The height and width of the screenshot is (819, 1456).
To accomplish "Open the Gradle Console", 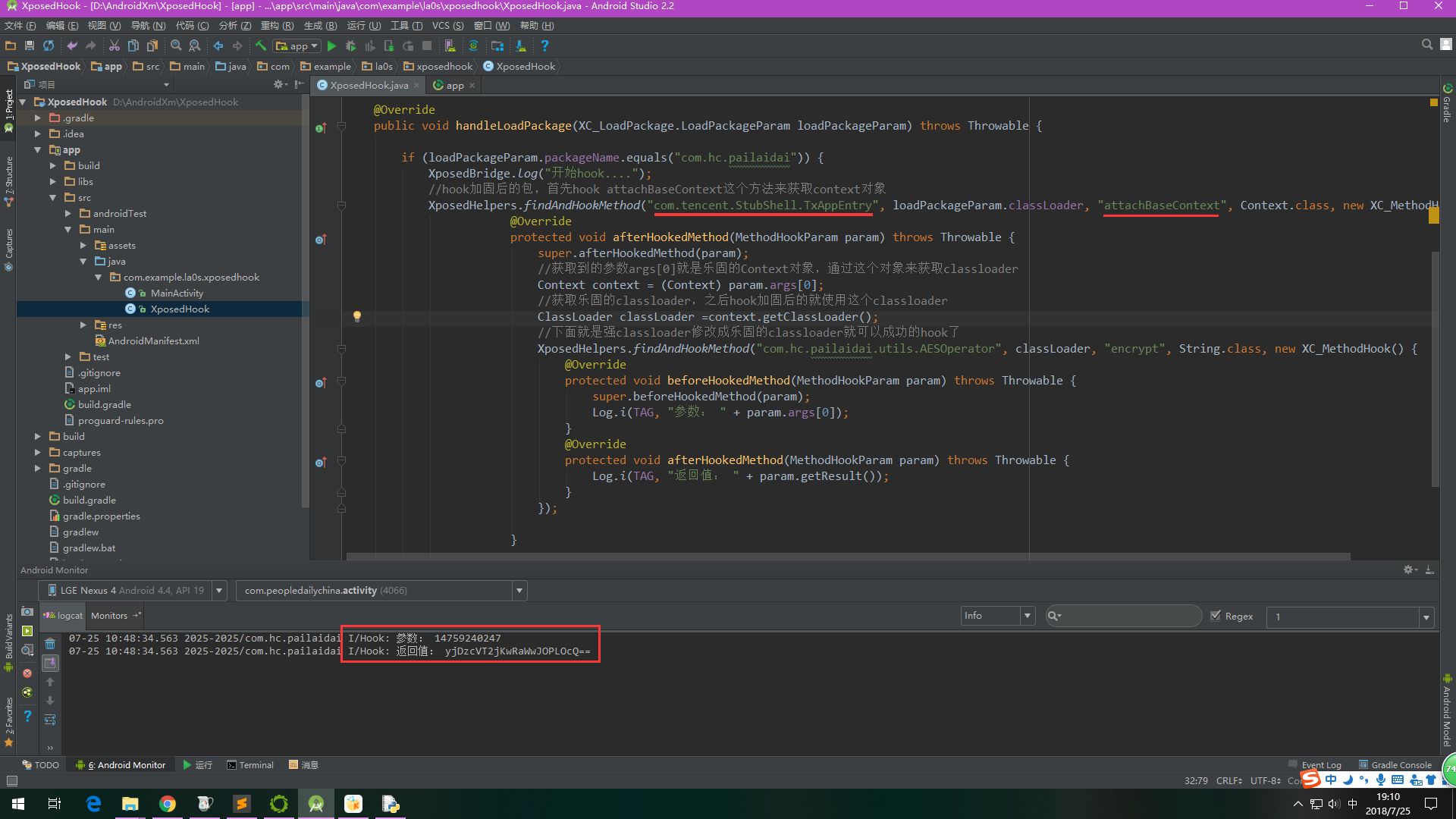I will (x=1395, y=765).
